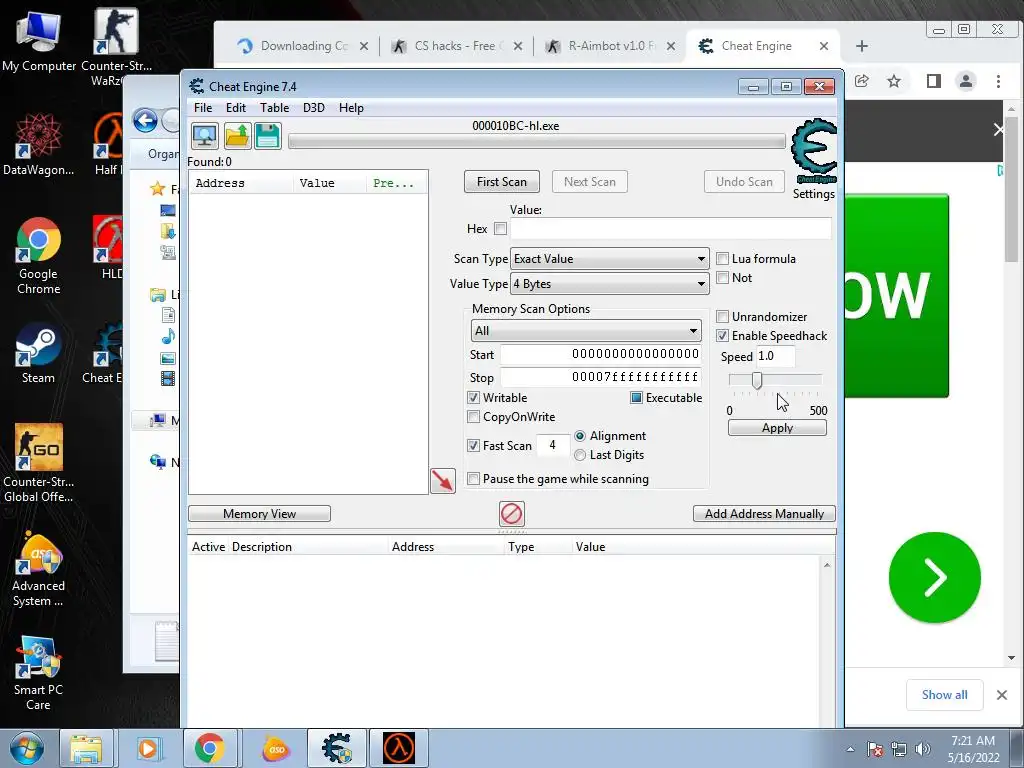Viewport: 1024px width, 768px height.
Task: Click Add Address Manually button
Action: [764, 514]
